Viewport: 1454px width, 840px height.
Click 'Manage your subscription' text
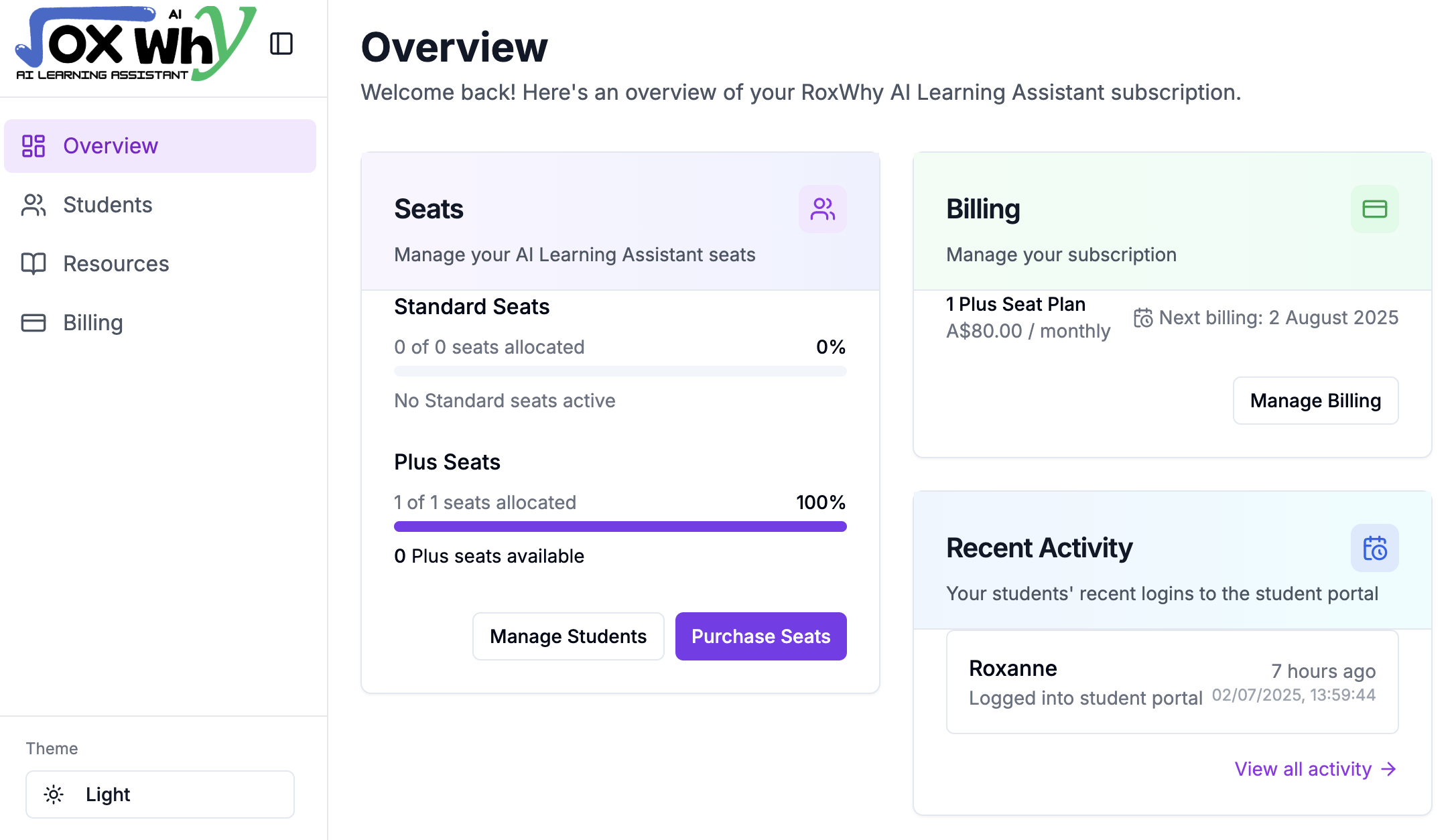coord(1061,255)
